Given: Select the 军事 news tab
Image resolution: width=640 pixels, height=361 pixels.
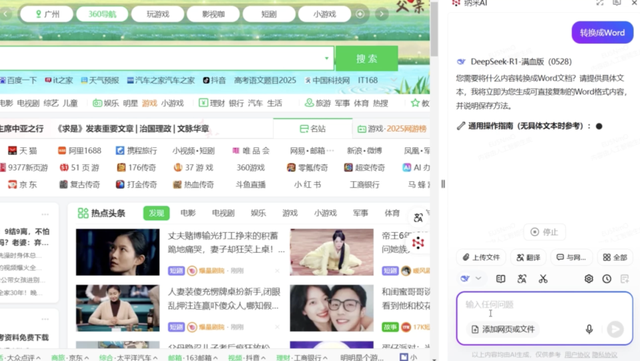Looking at the screenshot, I should 360,213.
